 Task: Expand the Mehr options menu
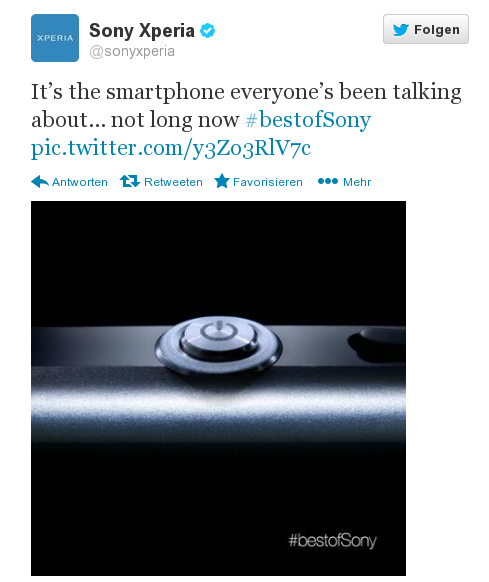tap(357, 182)
